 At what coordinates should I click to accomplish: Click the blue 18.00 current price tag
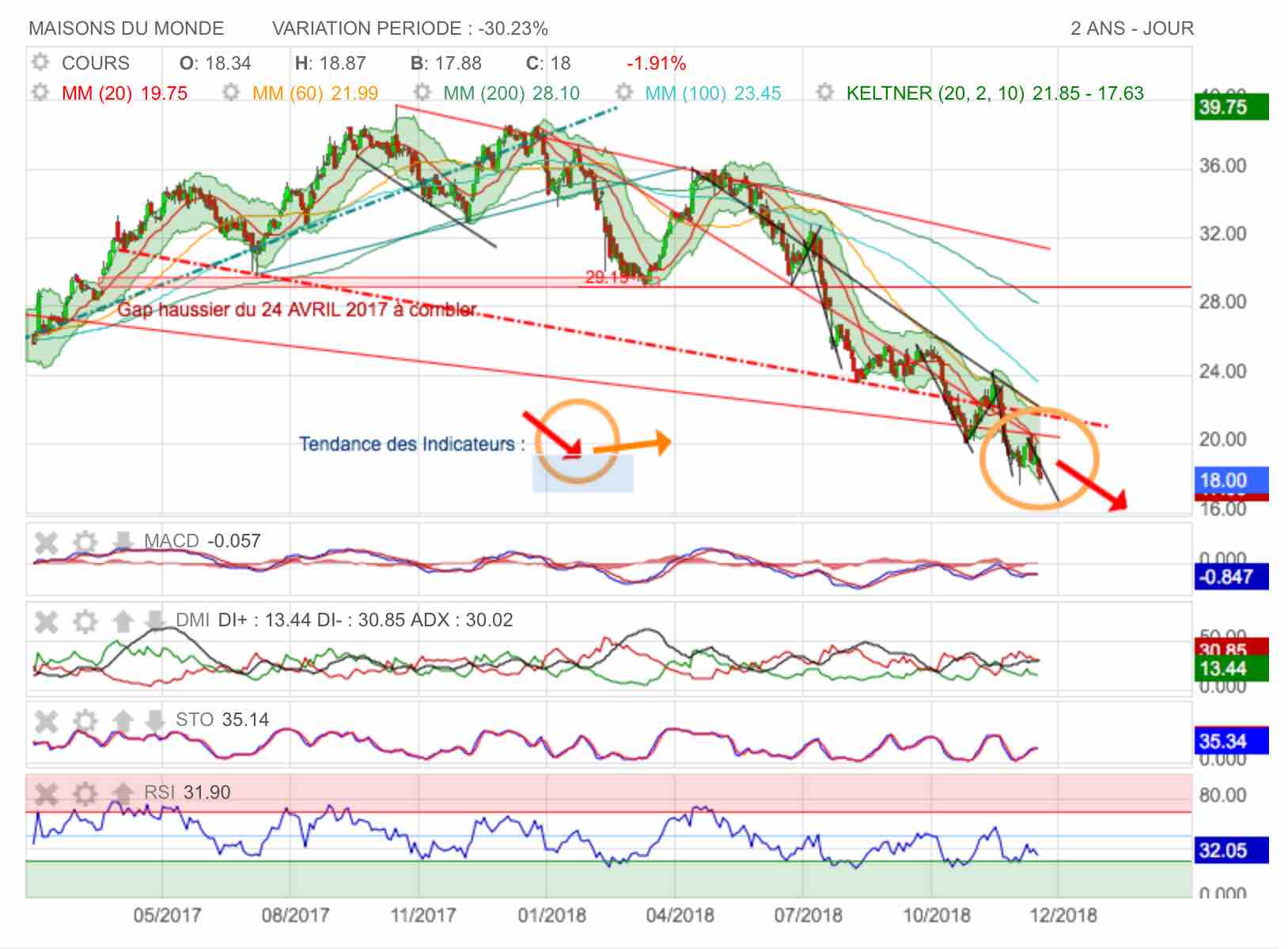(x=1231, y=480)
